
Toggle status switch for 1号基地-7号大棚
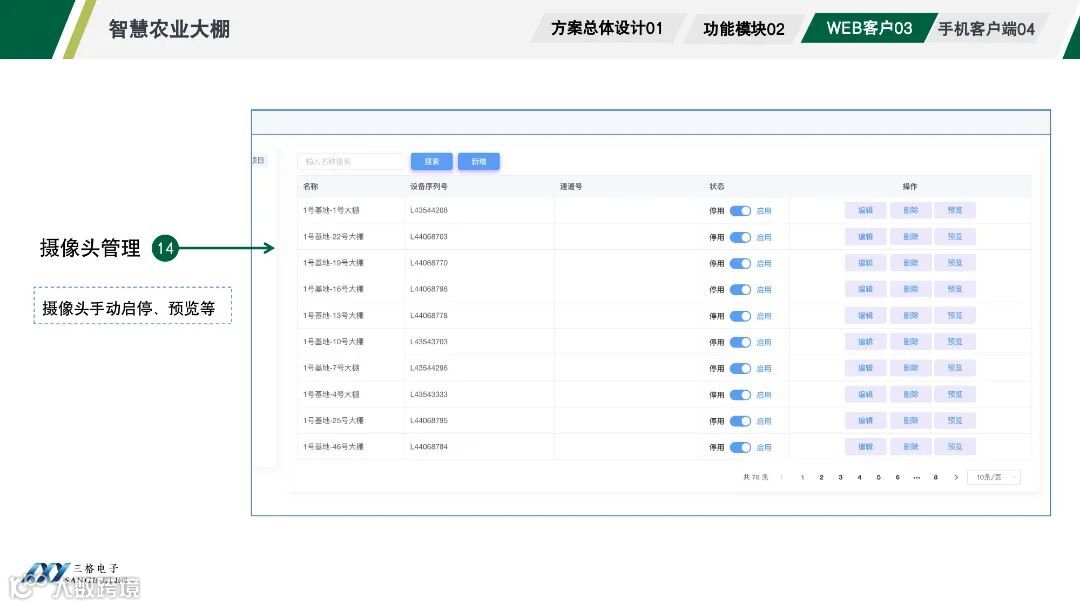tap(740, 368)
